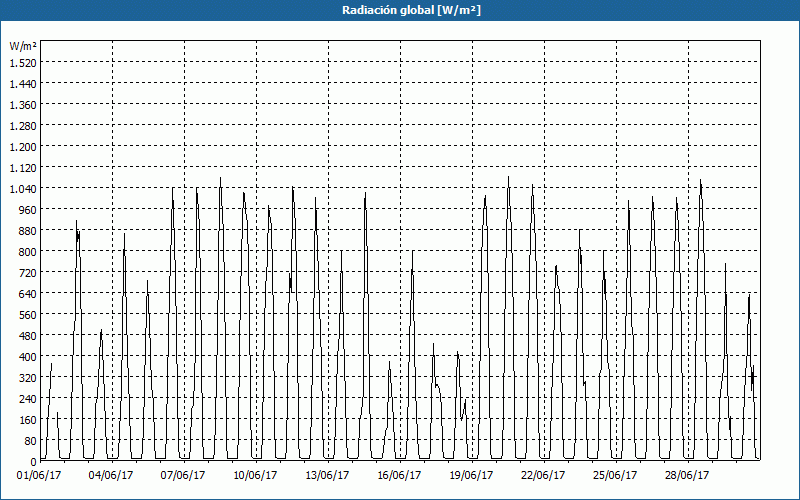Click the 240 y-axis value
The width and height of the screenshot is (800, 500).
coord(29,399)
